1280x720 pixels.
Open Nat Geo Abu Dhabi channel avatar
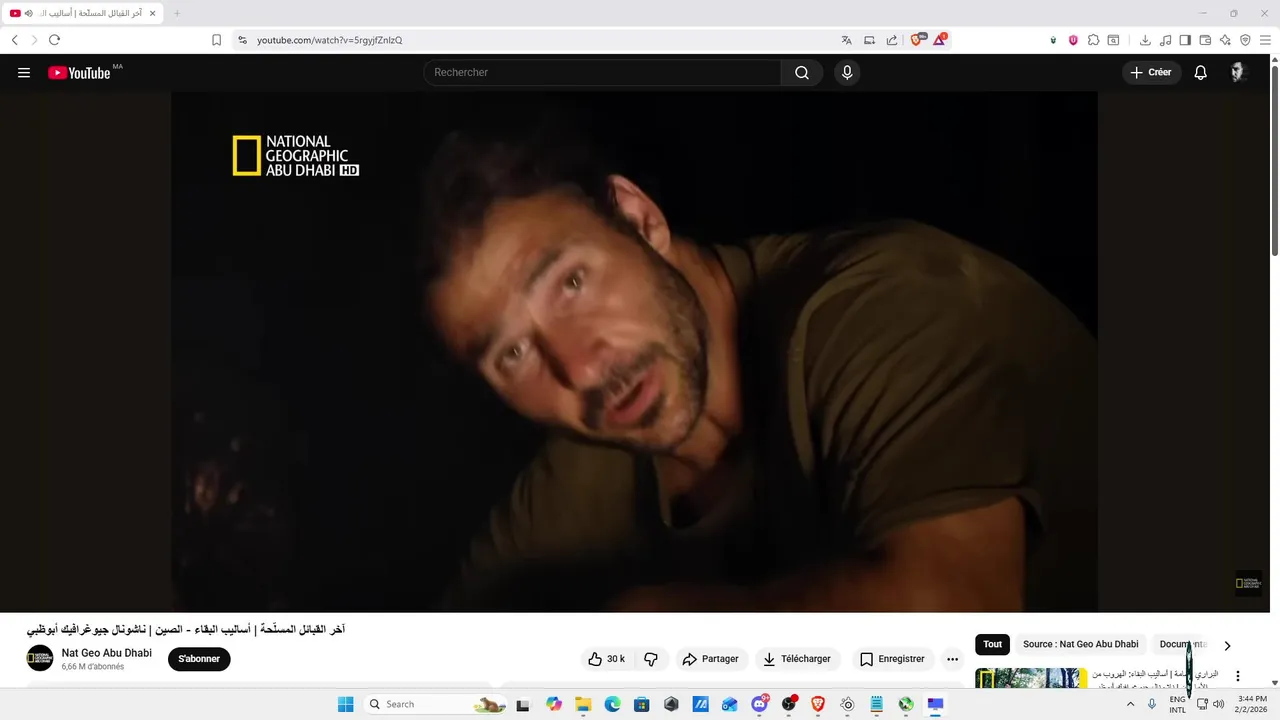40,658
